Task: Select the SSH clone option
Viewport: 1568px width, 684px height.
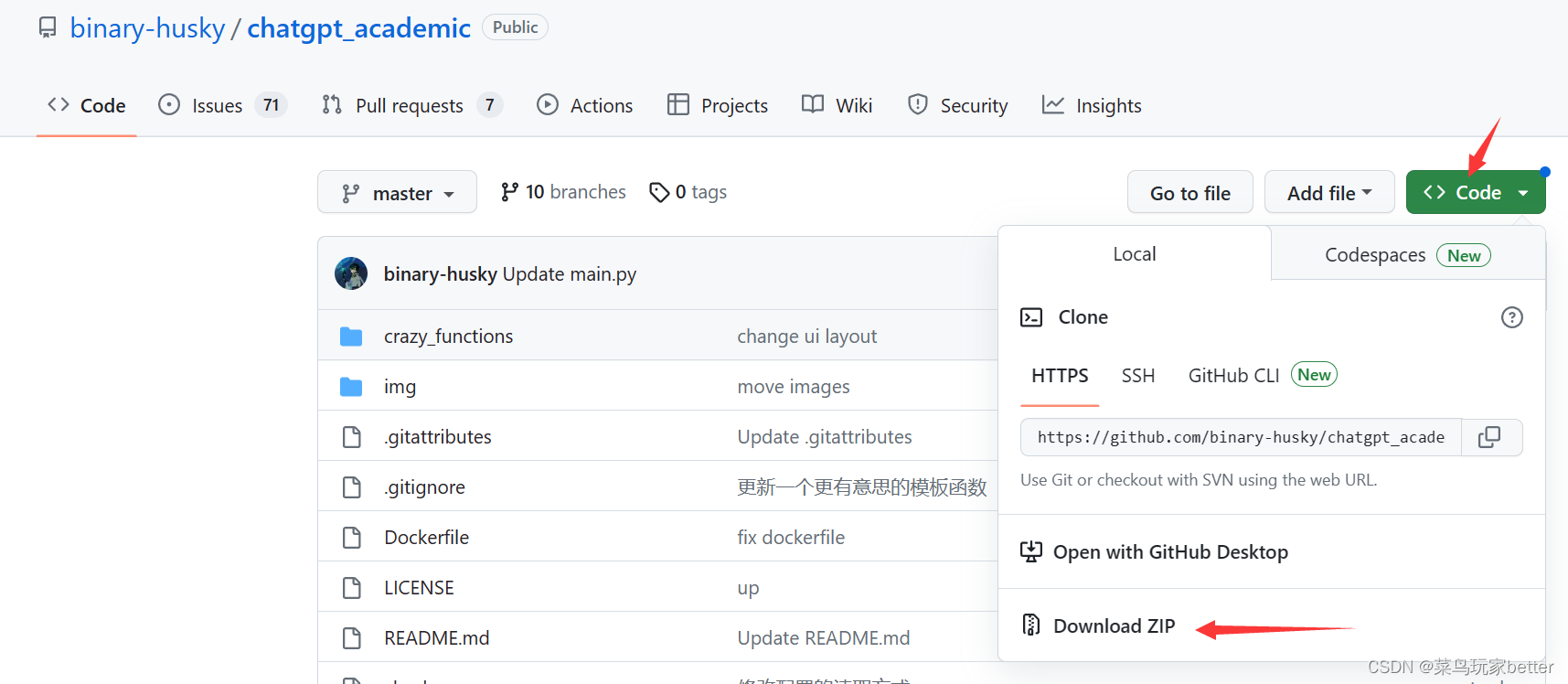Action: coord(1138,376)
